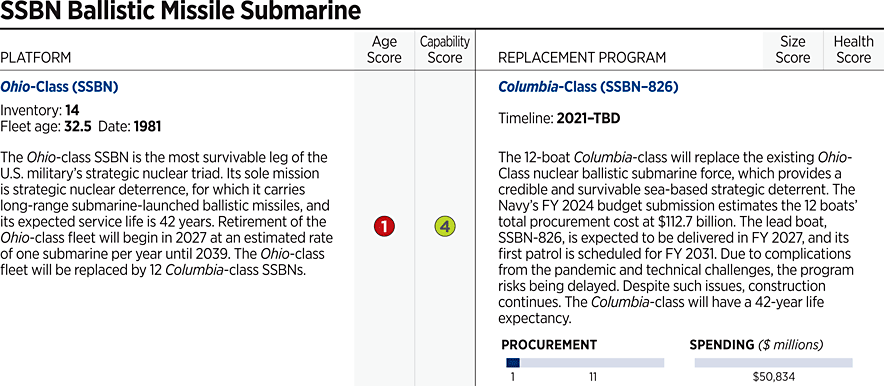Open the Ohio-Class (SSBN) link
The image size is (884, 386).
click(59, 87)
